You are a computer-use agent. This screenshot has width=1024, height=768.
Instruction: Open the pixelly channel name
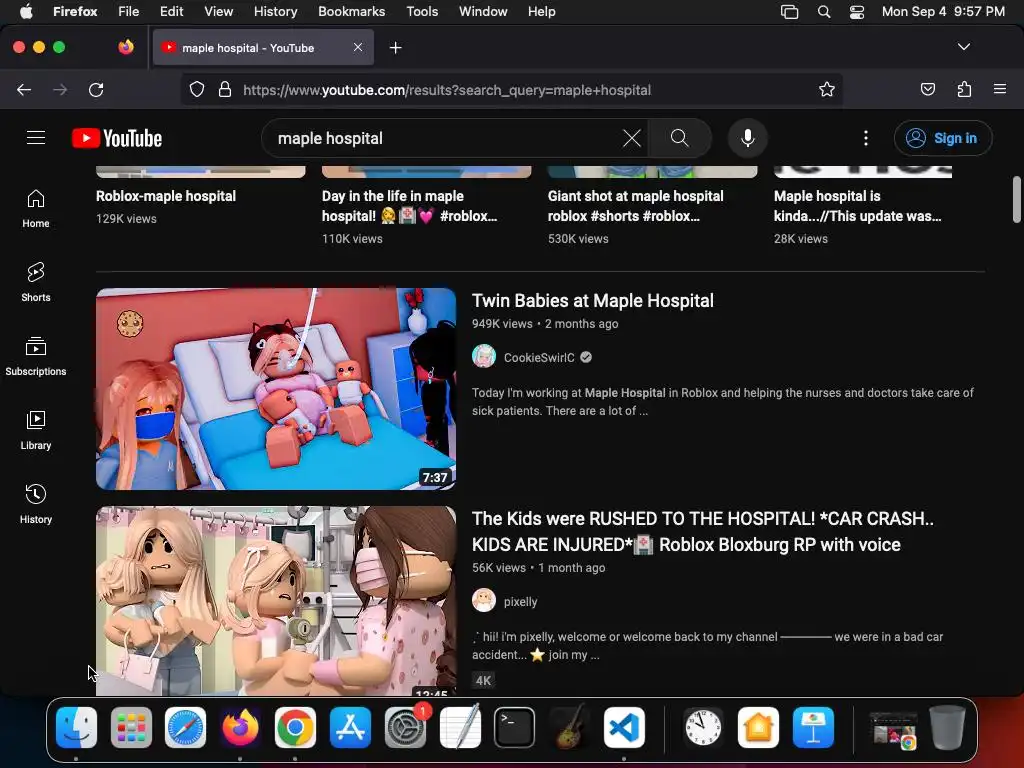(520, 601)
